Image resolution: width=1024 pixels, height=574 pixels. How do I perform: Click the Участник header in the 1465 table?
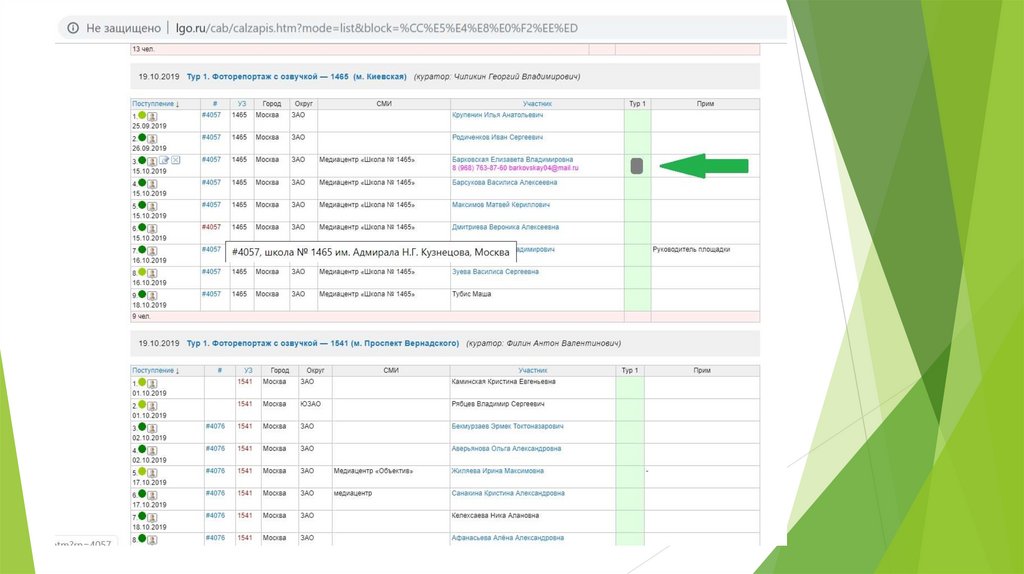[536, 104]
